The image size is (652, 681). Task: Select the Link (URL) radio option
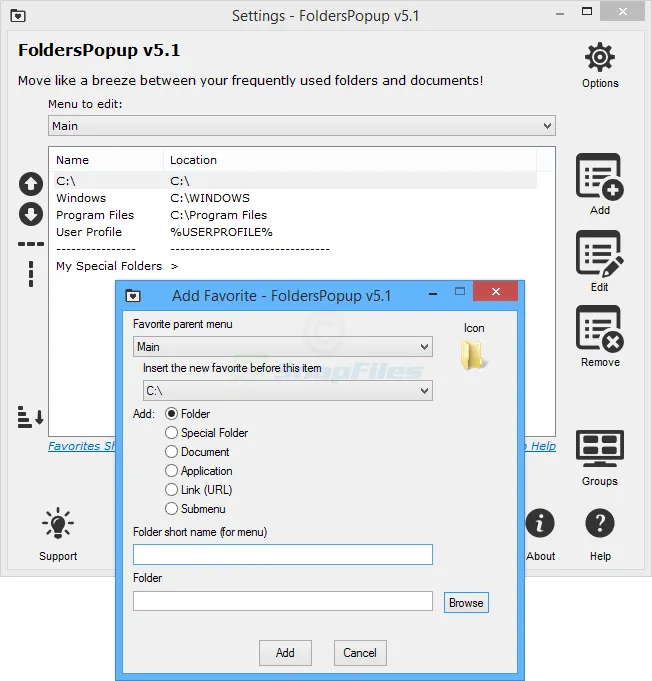click(172, 490)
